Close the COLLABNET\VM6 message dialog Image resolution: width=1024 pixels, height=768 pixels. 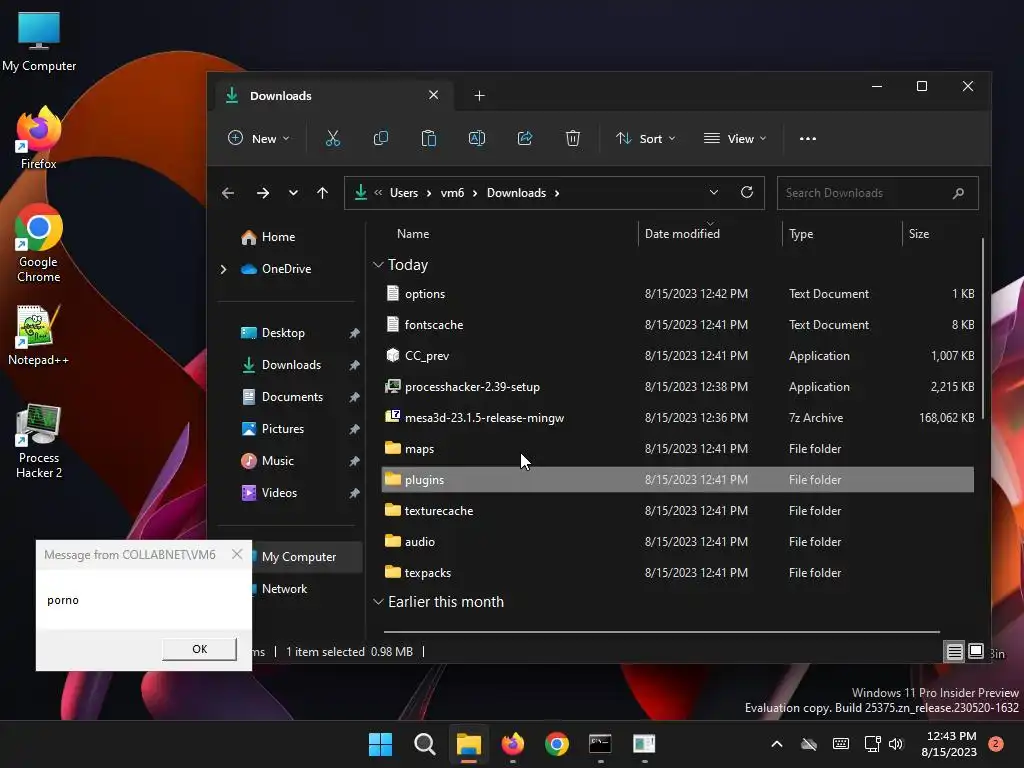click(x=237, y=554)
